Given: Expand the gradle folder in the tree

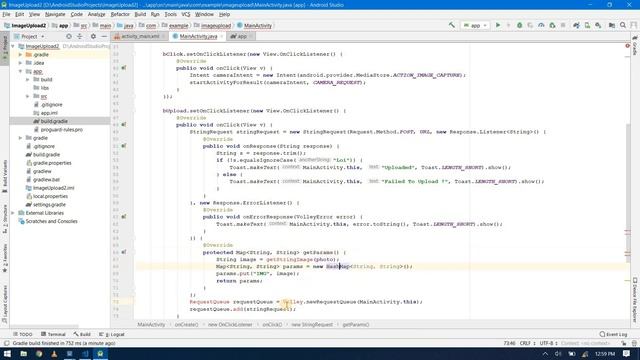Looking at the screenshot, I should [x=20, y=138].
